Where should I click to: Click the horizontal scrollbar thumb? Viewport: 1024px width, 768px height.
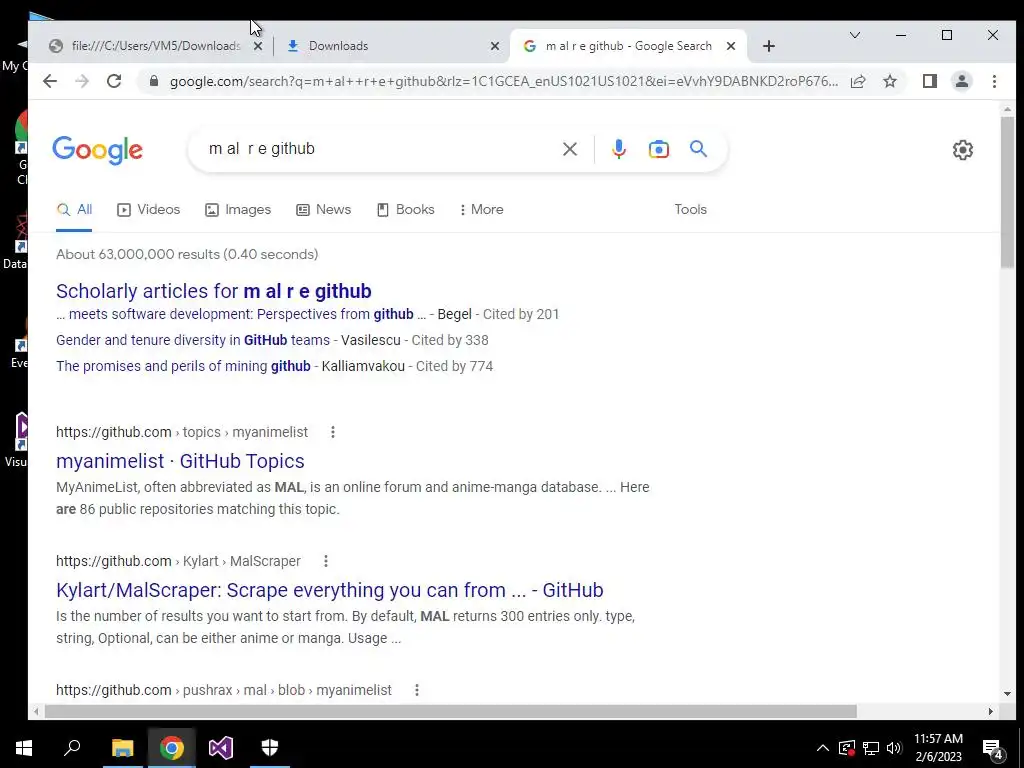click(x=451, y=711)
